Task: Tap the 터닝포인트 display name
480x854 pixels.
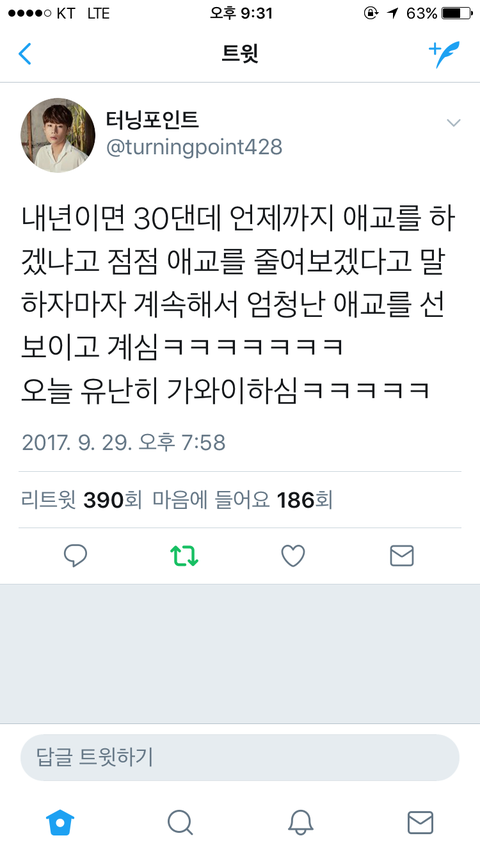Action: coord(153,120)
